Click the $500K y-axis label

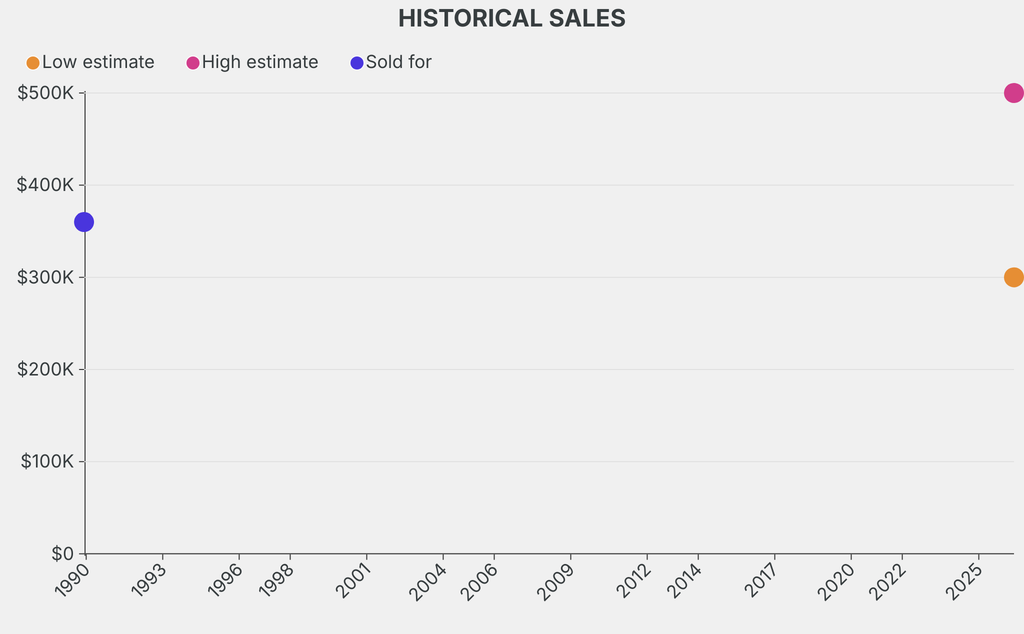46,93
